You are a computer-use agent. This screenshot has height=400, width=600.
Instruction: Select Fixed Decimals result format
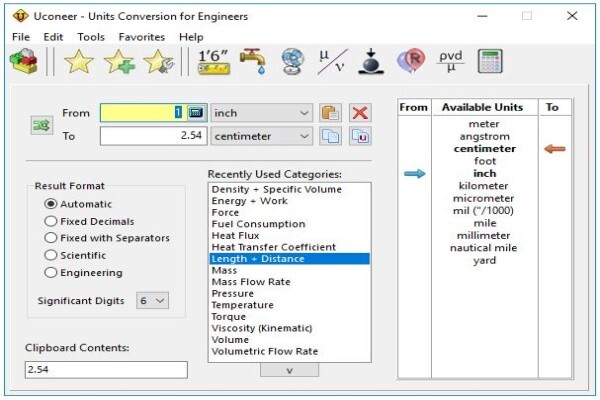click(89, 221)
